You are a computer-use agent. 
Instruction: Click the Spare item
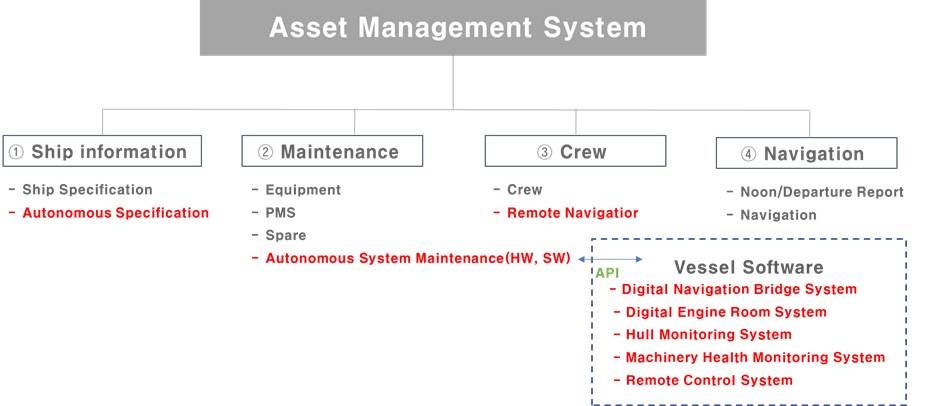[x=286, y=236]
